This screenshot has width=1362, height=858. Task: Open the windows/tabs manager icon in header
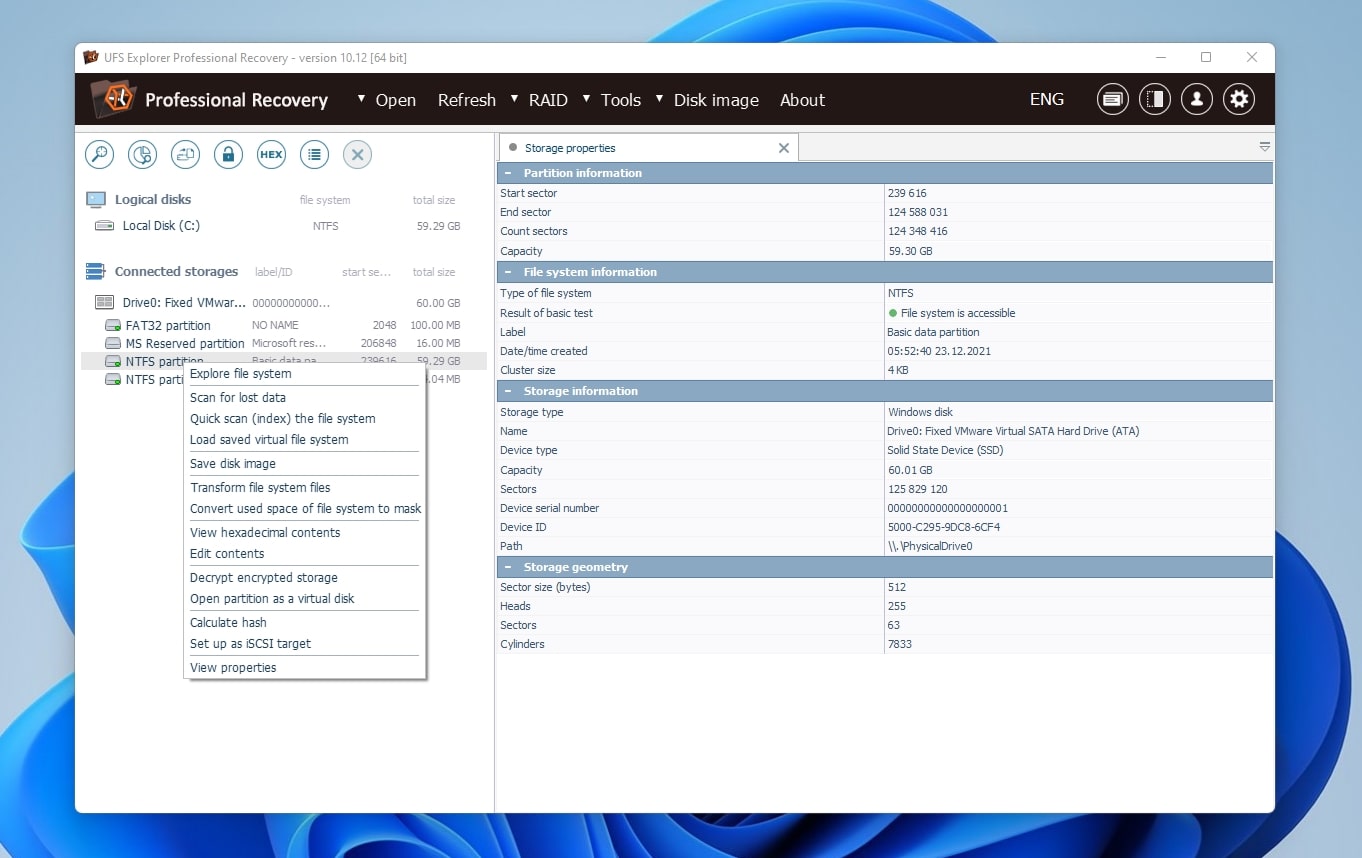(x=1112, y=99)
